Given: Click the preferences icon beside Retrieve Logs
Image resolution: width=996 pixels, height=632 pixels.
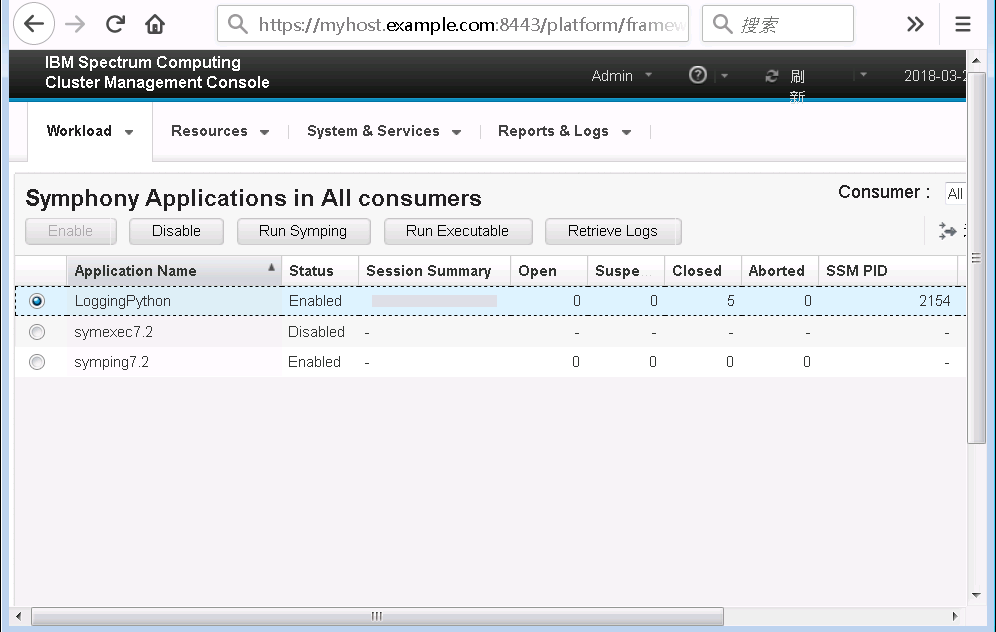Looking at the screenshot, I should tap(947, 231).
